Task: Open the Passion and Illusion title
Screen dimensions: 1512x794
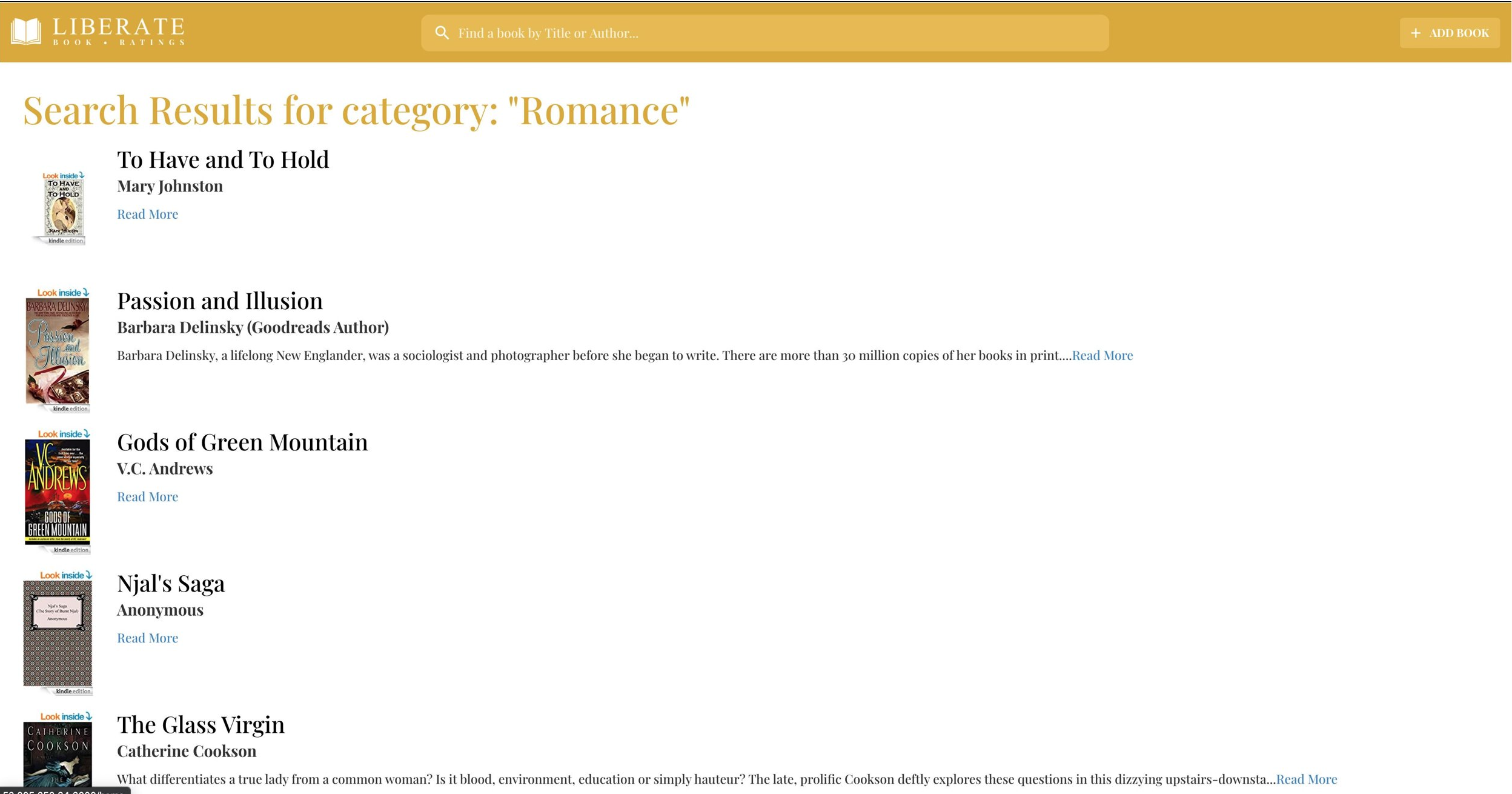Action: tap(220, 301)
